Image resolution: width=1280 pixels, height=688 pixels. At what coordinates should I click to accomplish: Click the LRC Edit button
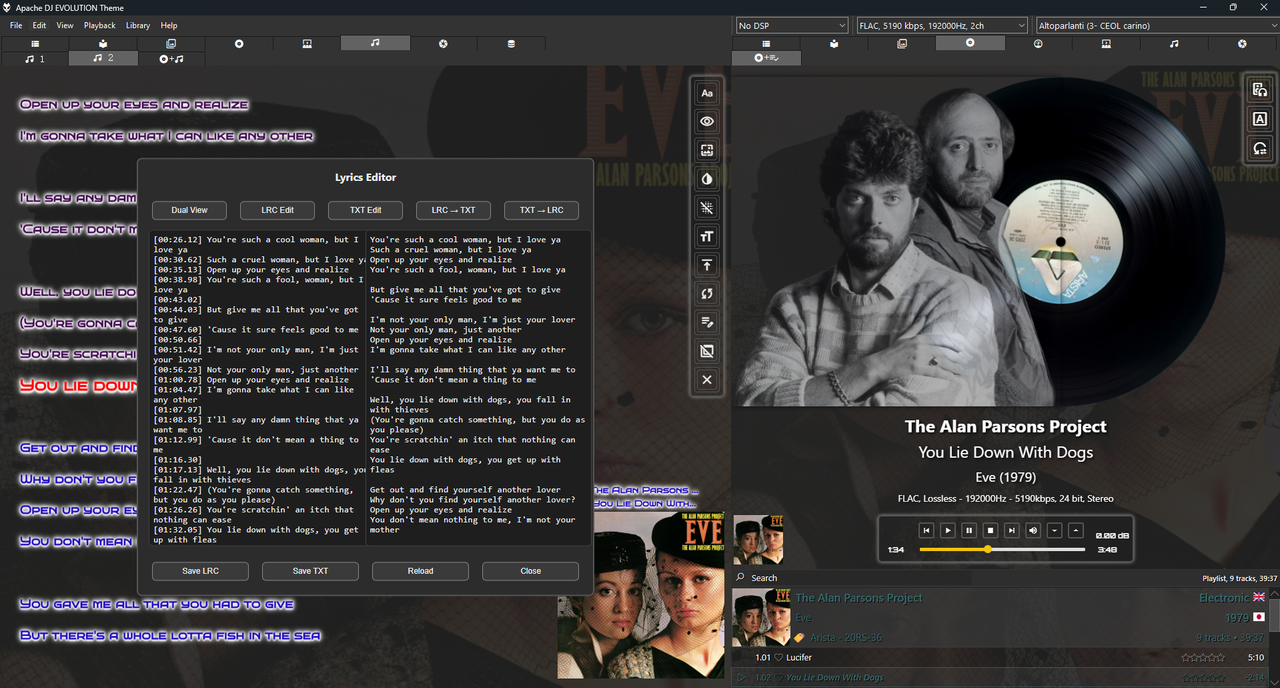[x=277, y=210]
